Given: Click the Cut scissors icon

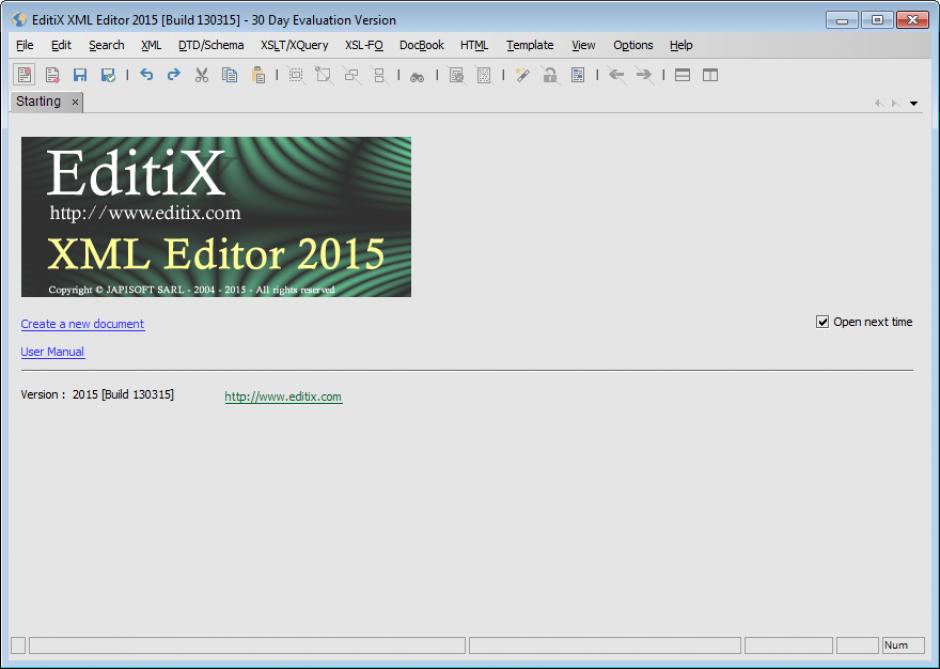Looking at the screenshot, I should [x=202, y=75].
